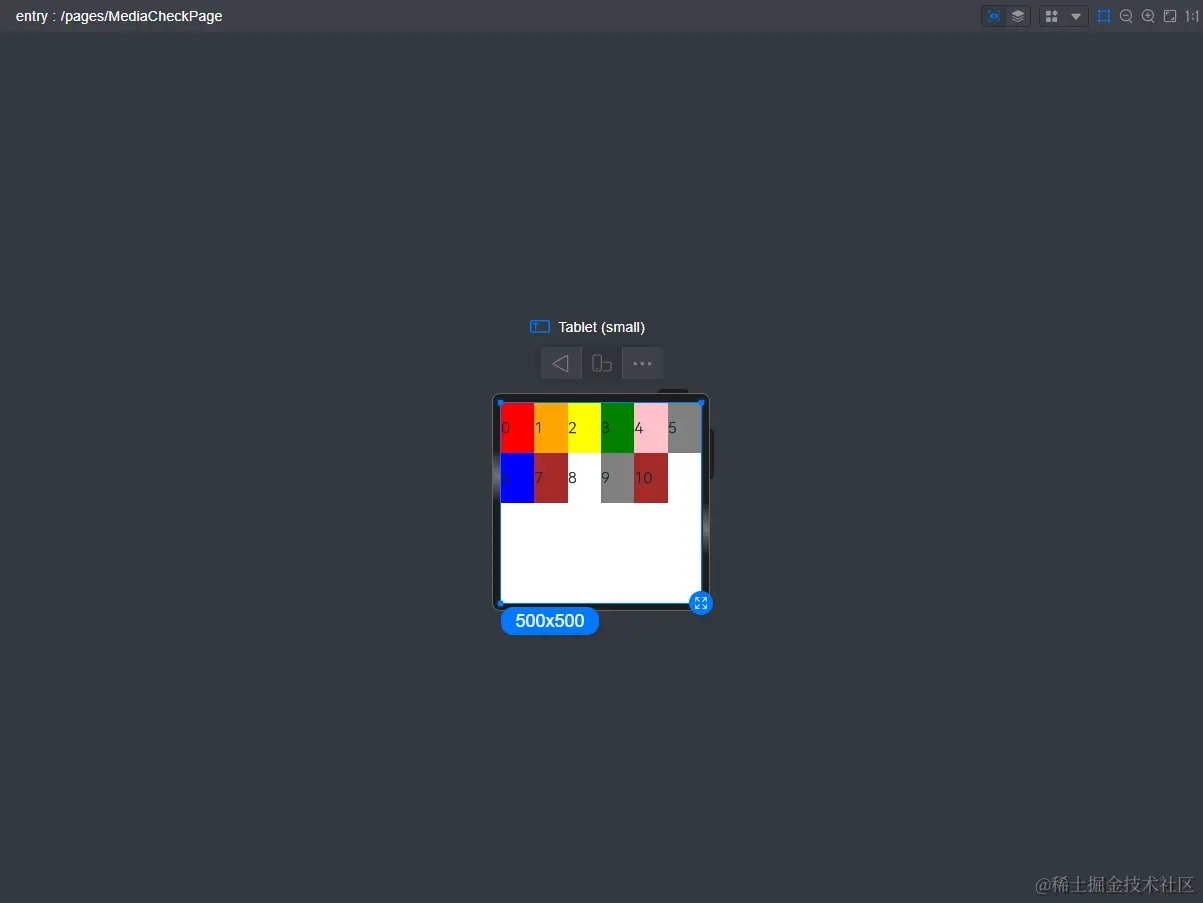Select the yellow cell labeled 2
This screenshot has width=1203, height=903.
pos(584,428)
